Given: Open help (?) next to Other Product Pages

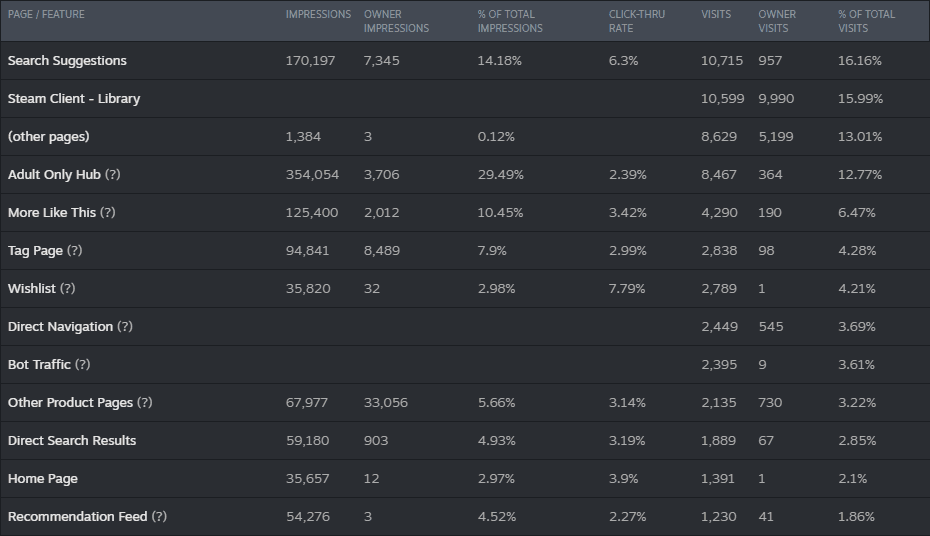Looking at the screenshot, I should (145, 402).
